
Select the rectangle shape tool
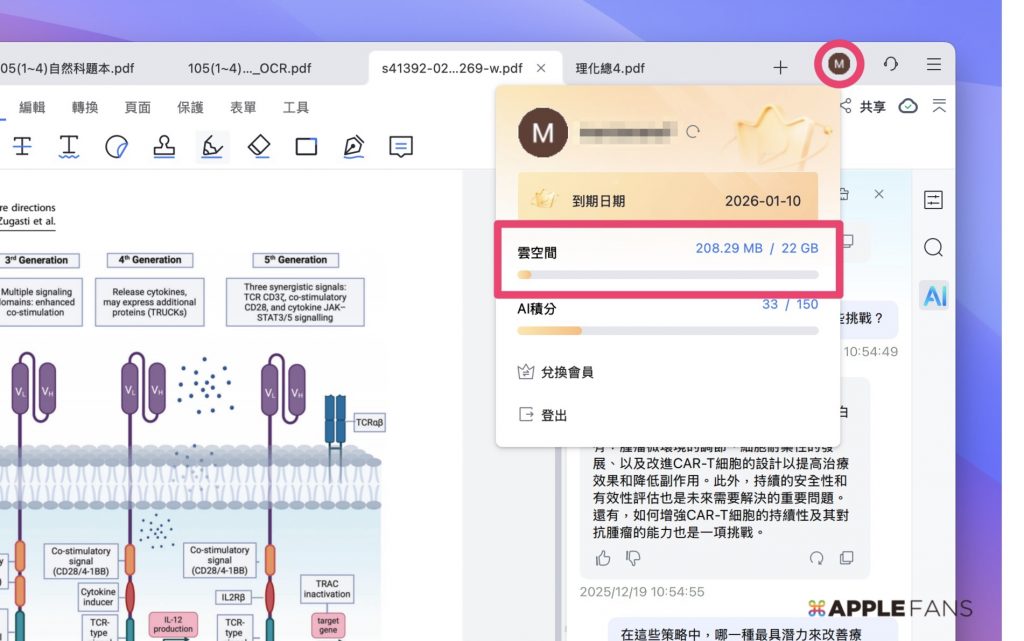tap(306, 147)
